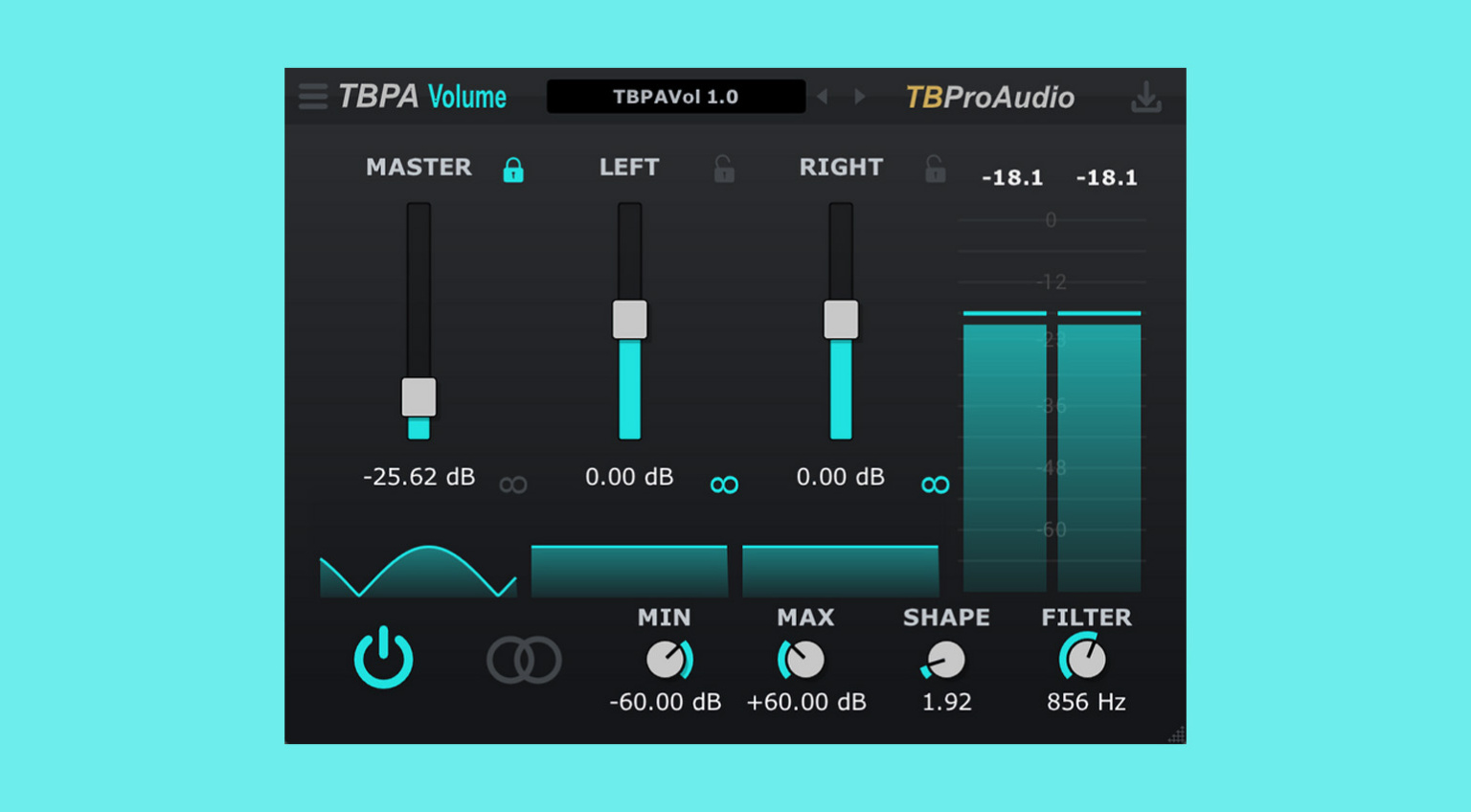Screen dimensions: 1471x812
Task: Lock the LEFT channel
Action: point(724,169)
